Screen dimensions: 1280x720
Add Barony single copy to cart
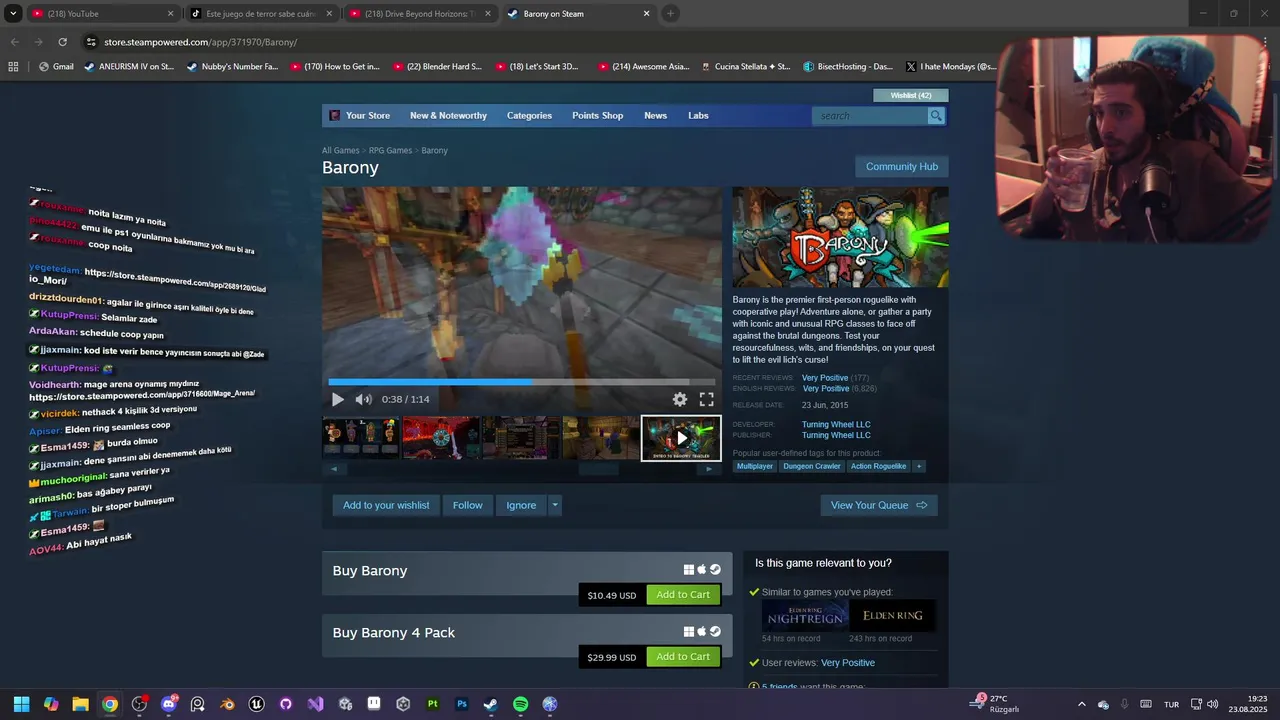pyautogui.click(x=683, y=595)
